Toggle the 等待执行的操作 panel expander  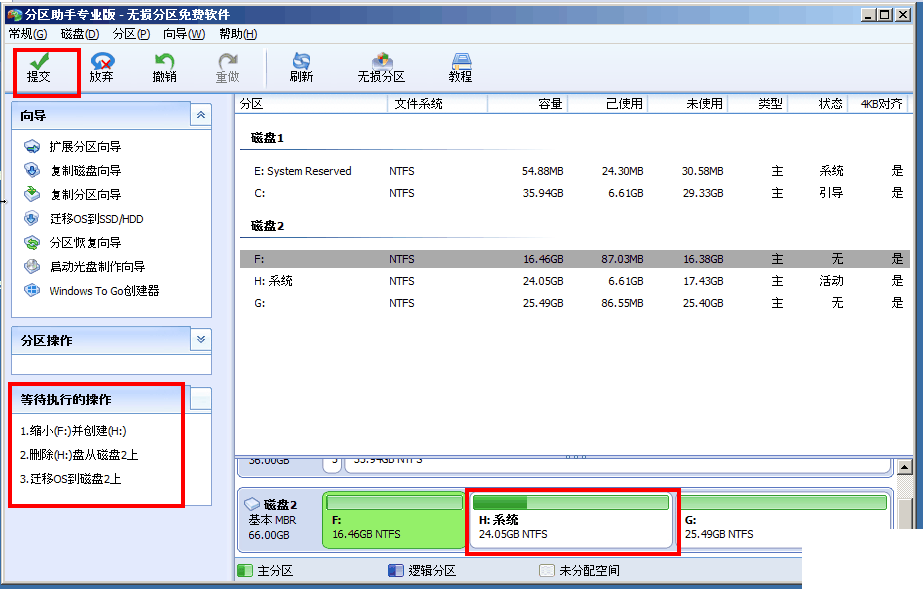click(201, 399)
